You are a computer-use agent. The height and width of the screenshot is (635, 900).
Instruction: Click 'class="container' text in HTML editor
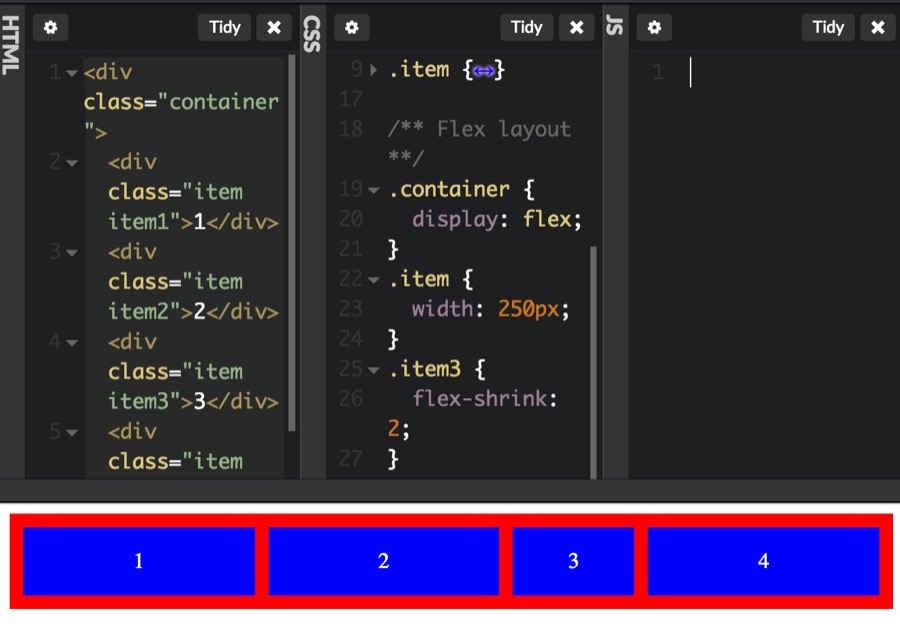pos(181,102)
